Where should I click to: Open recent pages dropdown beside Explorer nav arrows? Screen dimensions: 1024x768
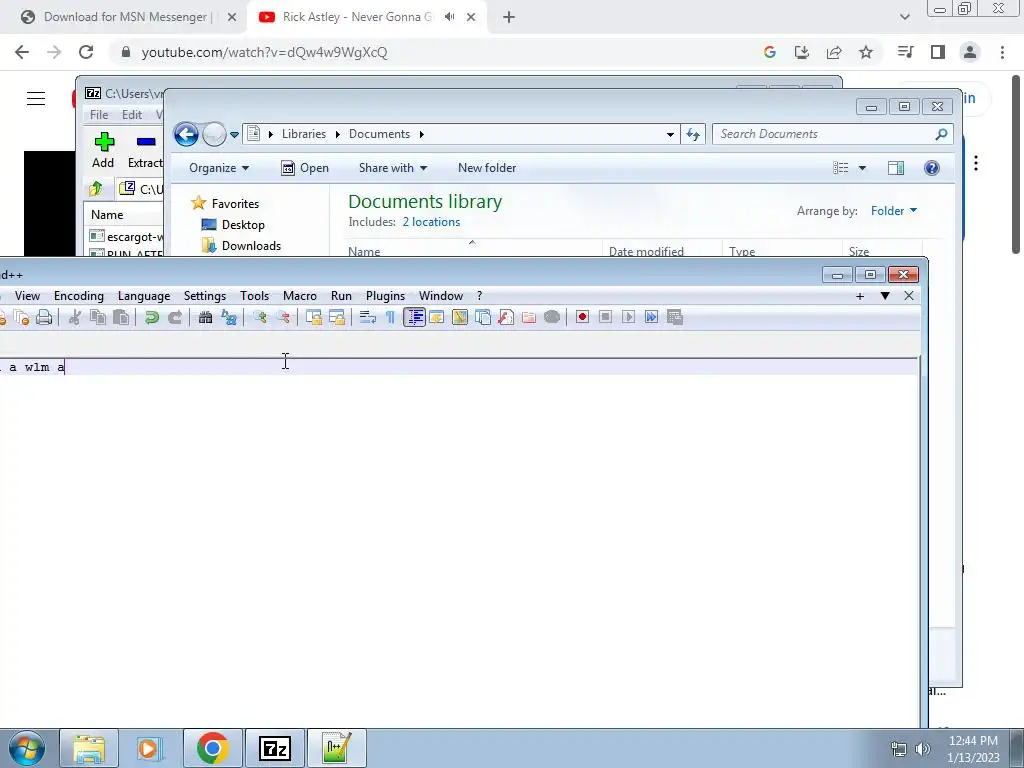tap(234, 135)
